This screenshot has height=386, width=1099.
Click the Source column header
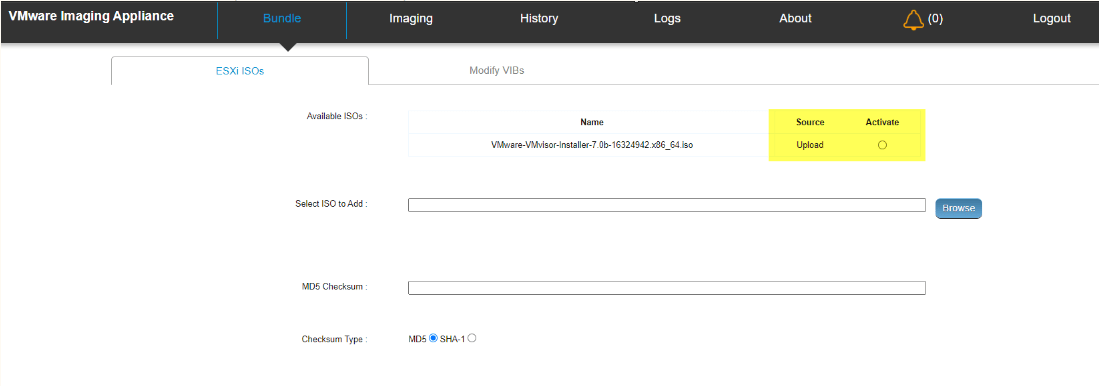click(810, 122)
